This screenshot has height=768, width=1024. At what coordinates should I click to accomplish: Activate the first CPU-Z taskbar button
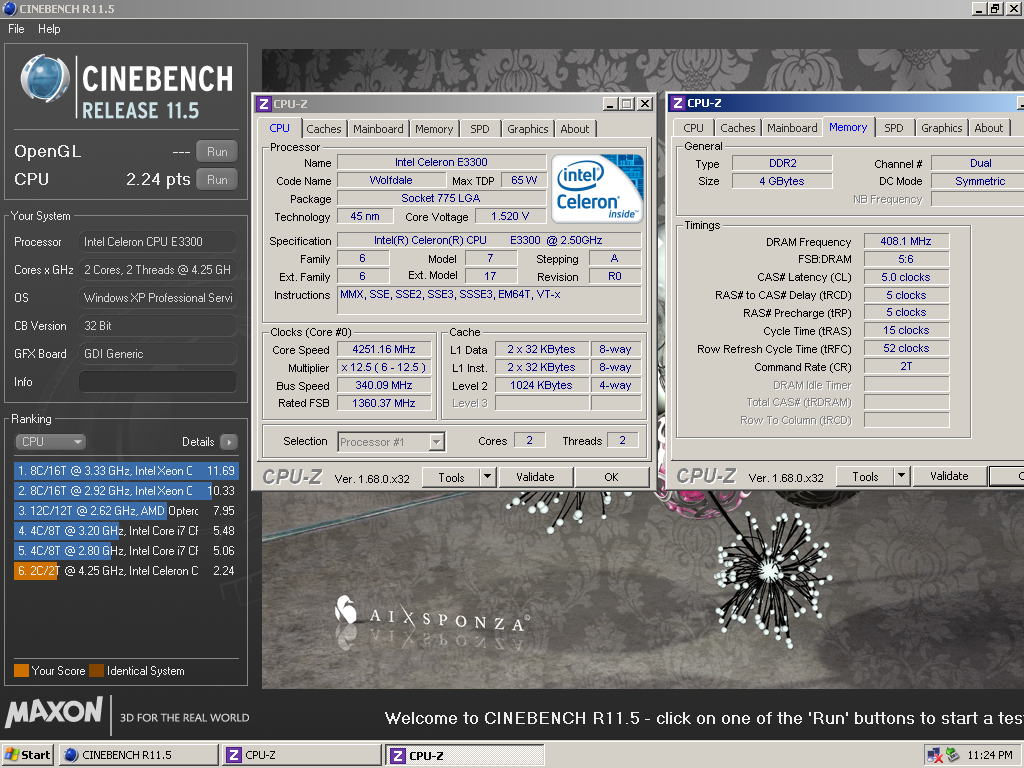302,755
